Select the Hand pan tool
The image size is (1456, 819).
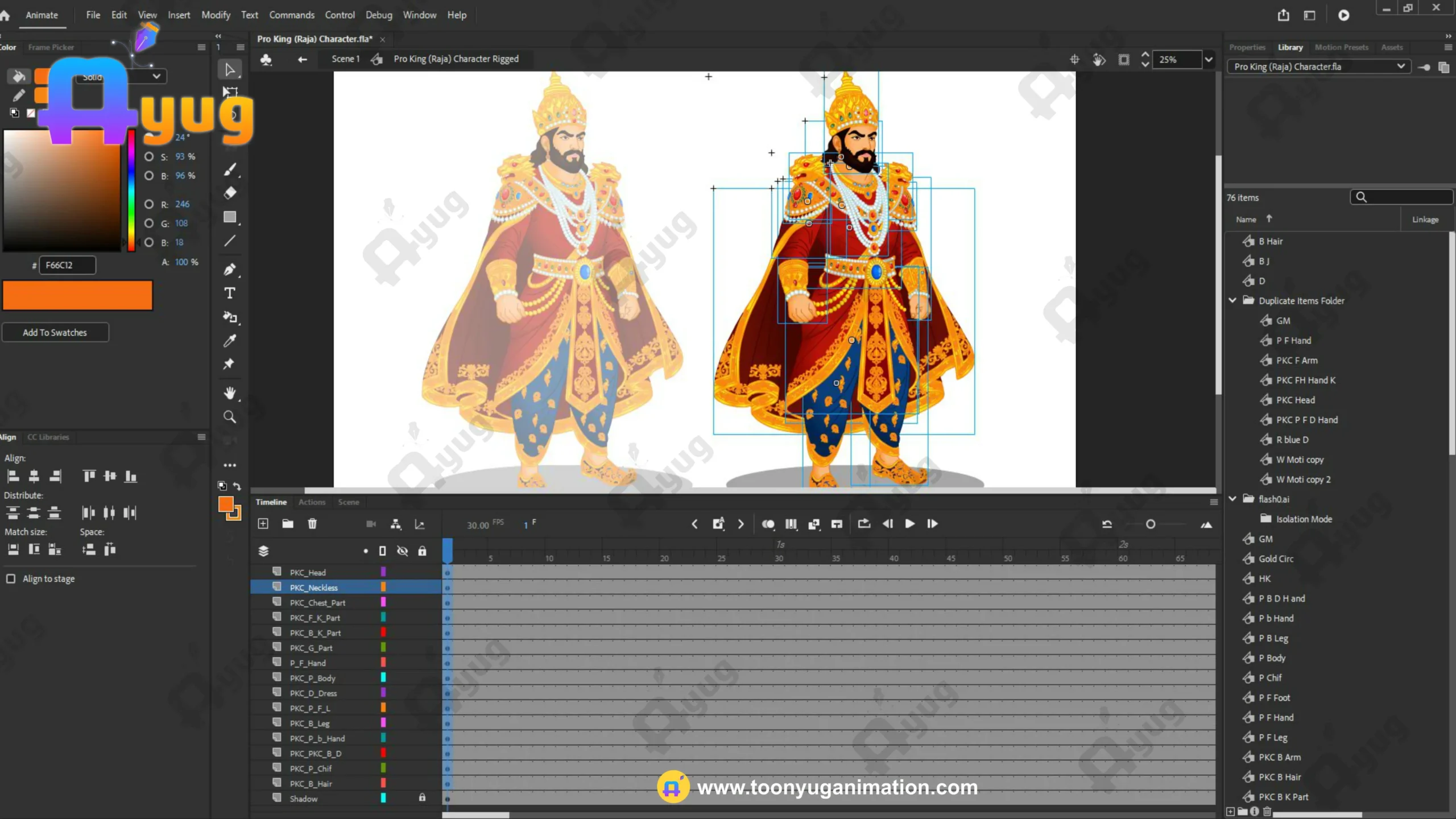230,393
